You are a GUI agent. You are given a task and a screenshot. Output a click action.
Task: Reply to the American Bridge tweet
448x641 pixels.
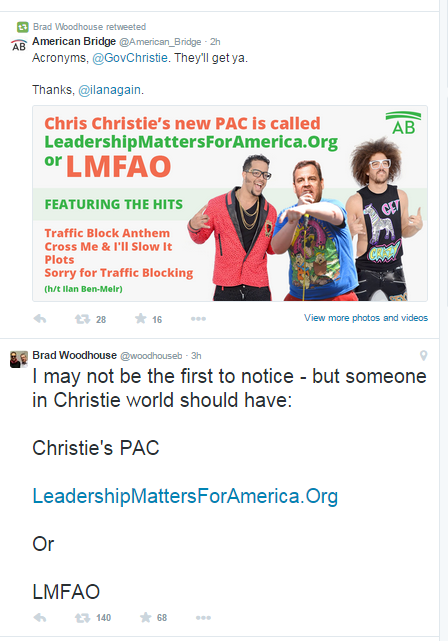click(40, 319)
